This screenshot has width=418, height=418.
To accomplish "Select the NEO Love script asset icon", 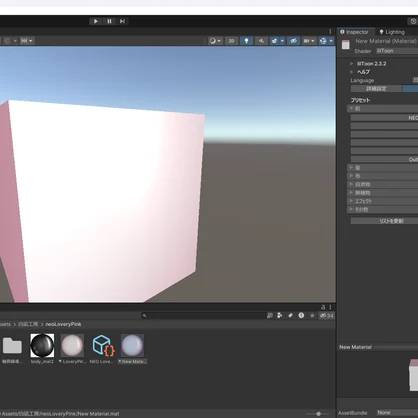I will tap(103, 345).
